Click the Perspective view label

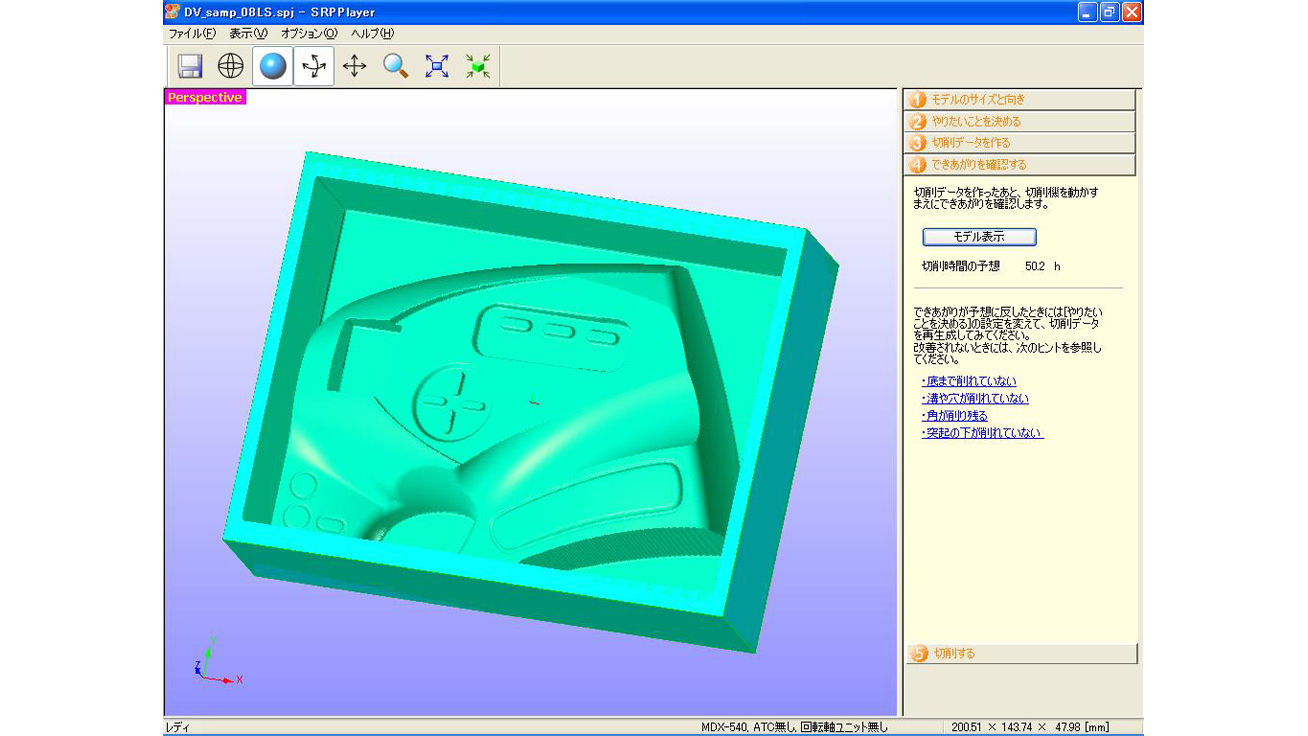(x=205, y=98)
